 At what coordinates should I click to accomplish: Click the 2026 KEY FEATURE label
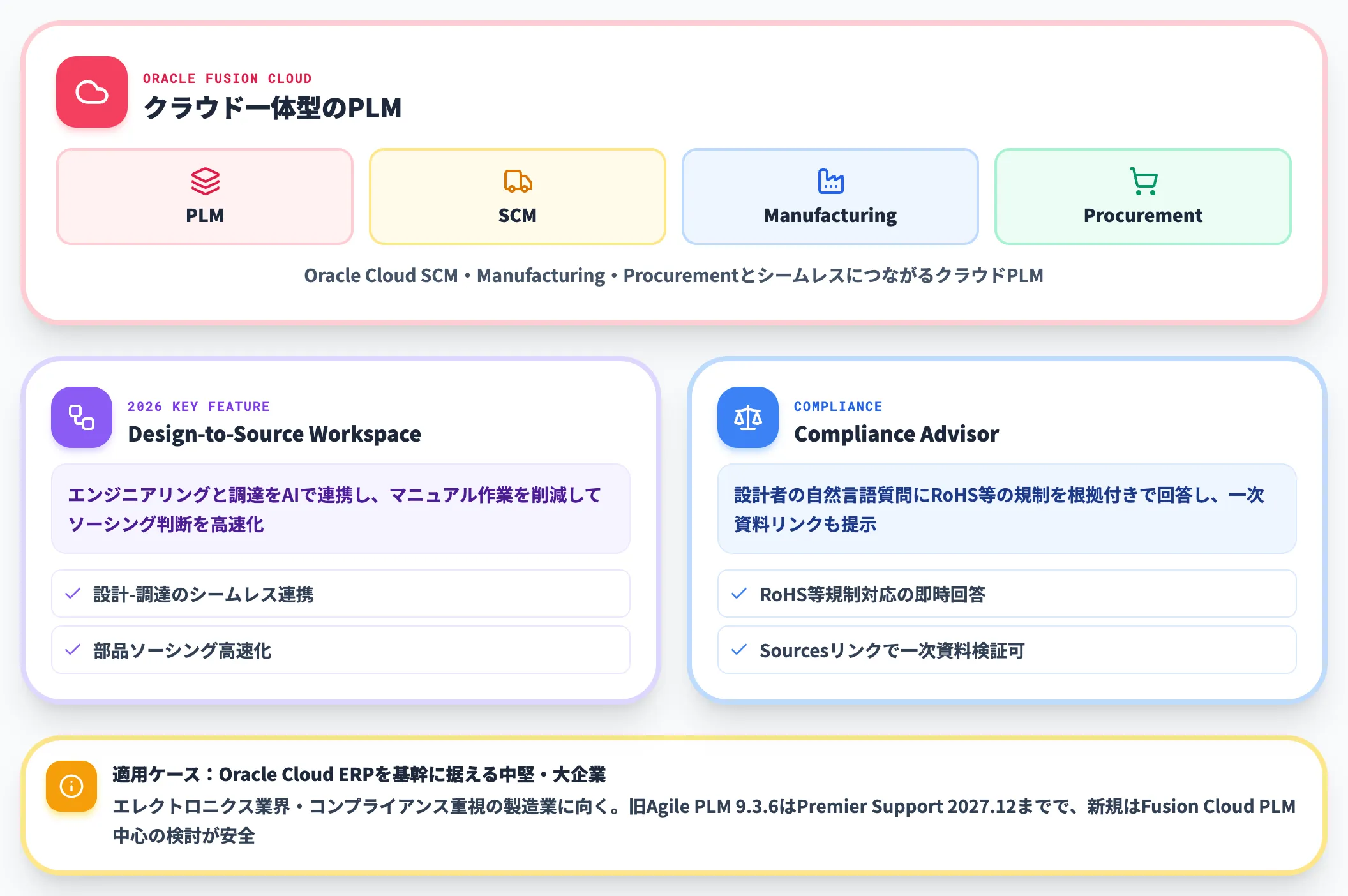point(198,407)
